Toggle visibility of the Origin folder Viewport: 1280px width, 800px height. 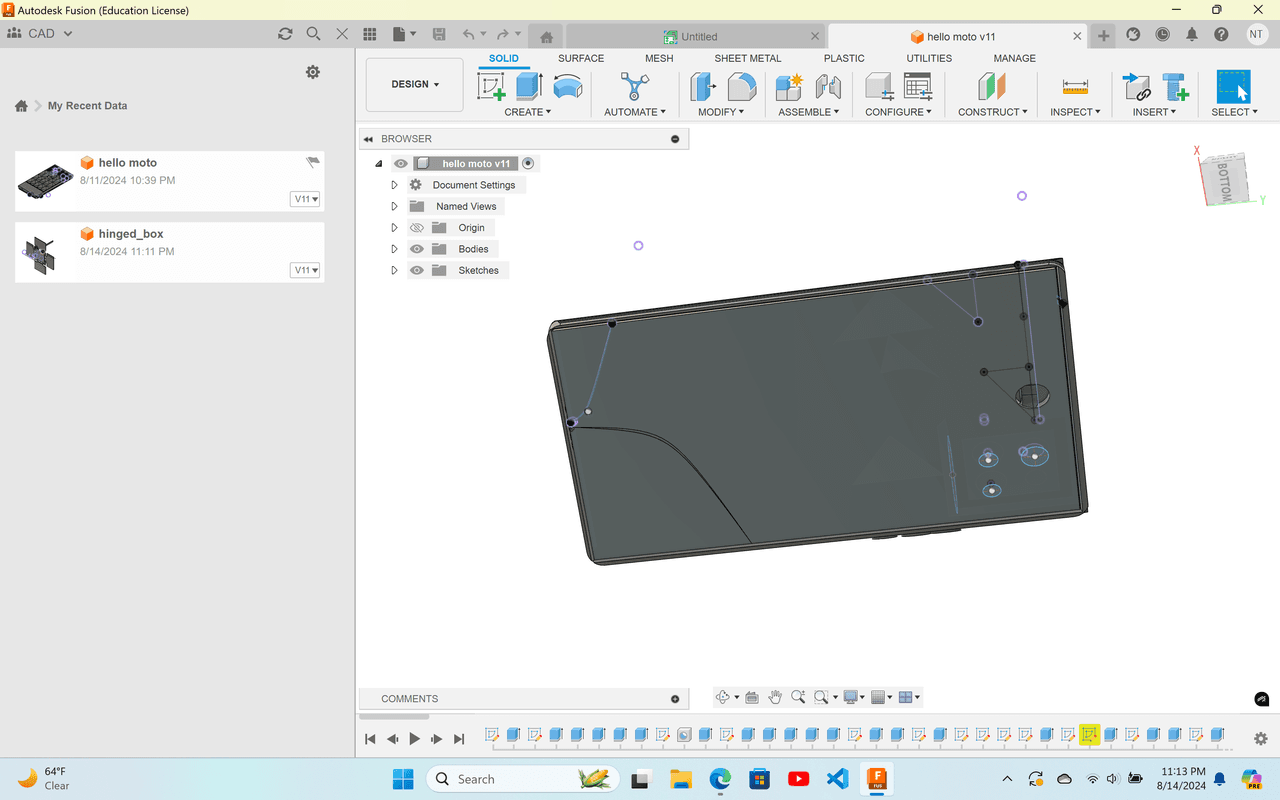tap(417, 228)
